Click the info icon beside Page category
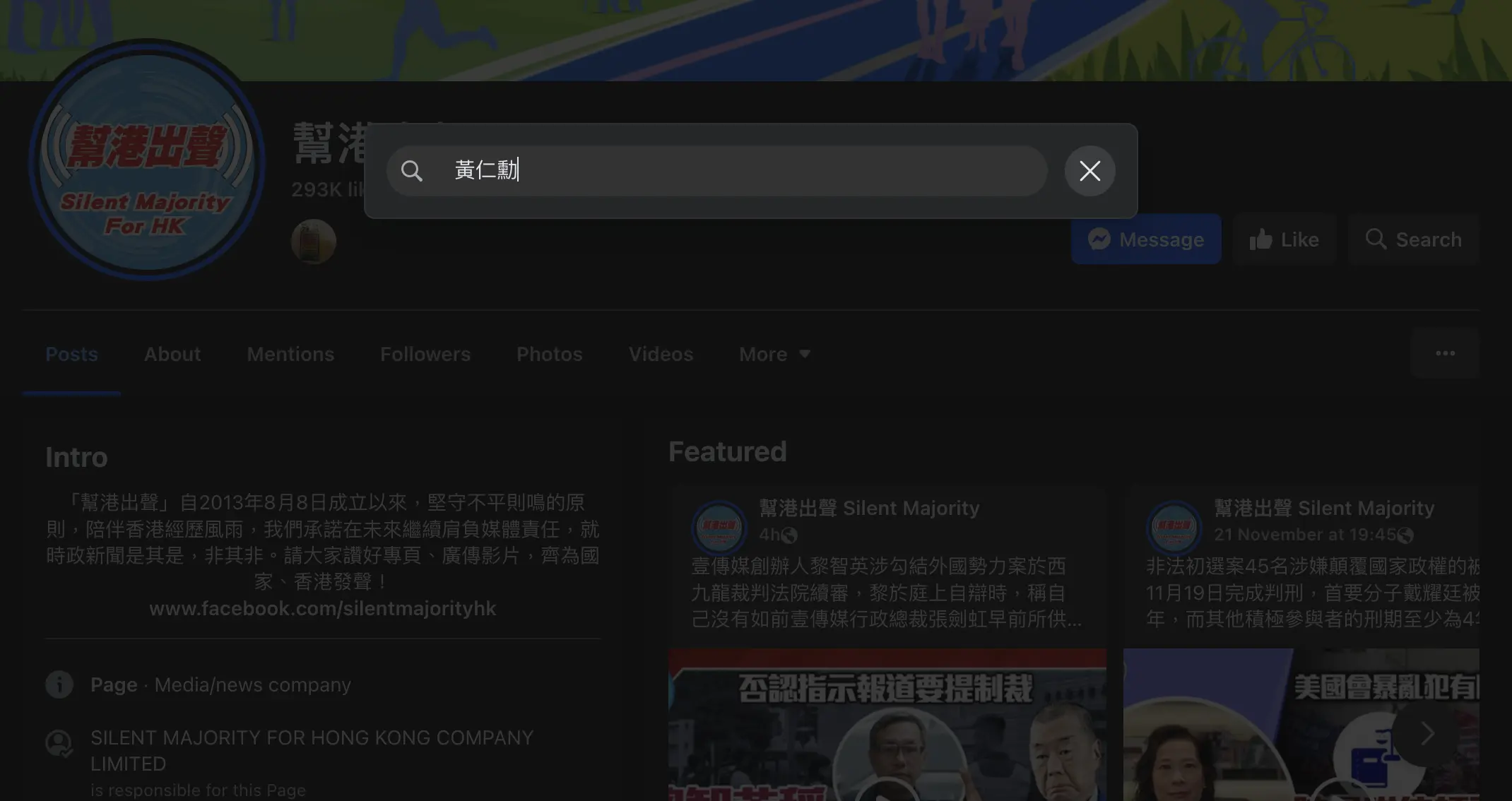The image size is (1512, 801). pos(59,684)
